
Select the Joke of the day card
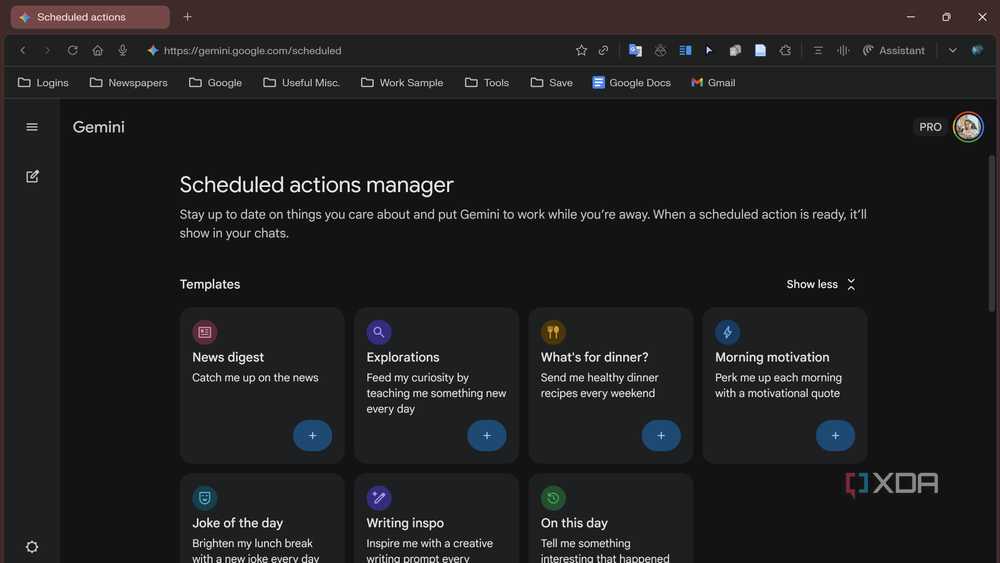(262, 518)
